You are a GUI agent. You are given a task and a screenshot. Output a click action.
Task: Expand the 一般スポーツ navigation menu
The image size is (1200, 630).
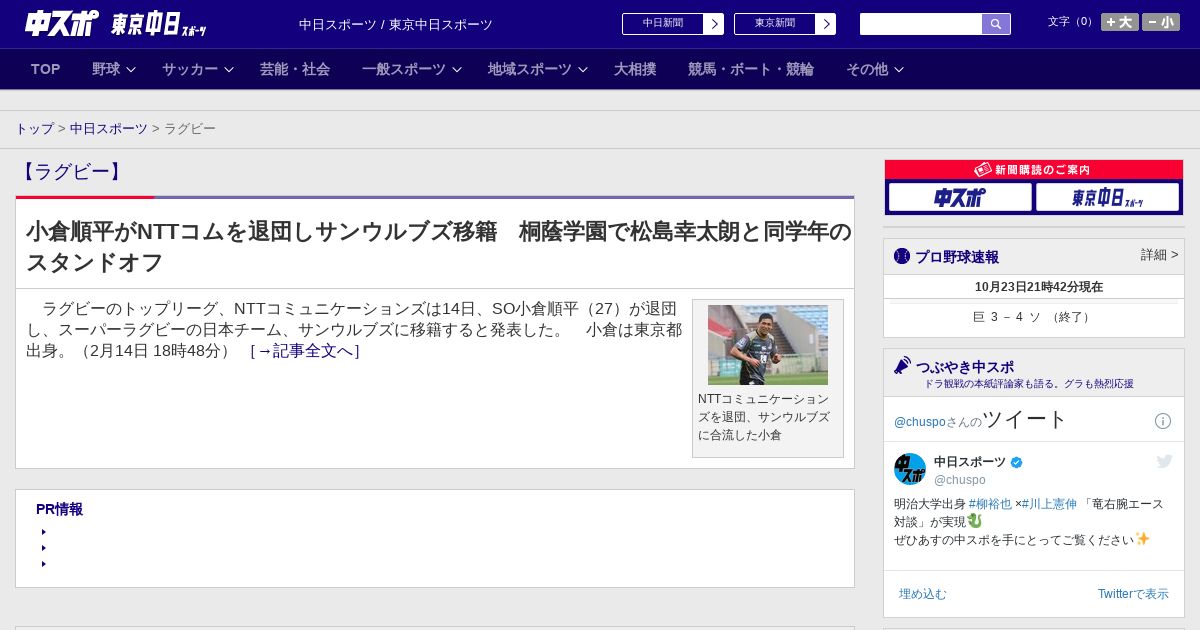click(412, 69)
